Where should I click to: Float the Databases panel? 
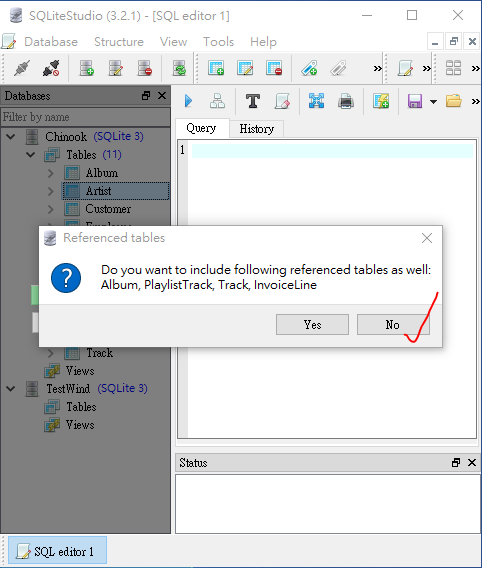146,96
